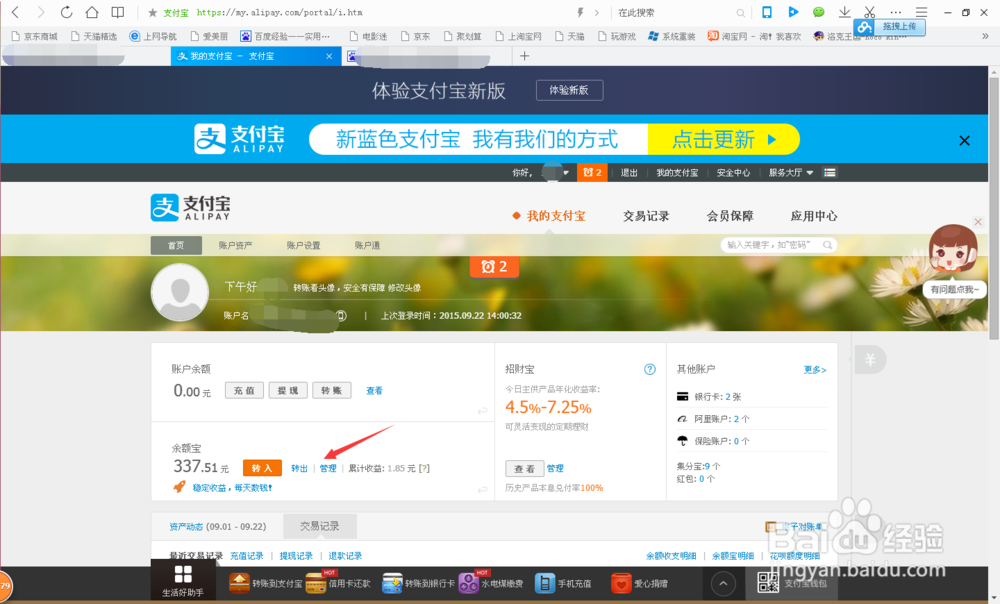Switch to the 交易记录 lower tab

(320, 526)
